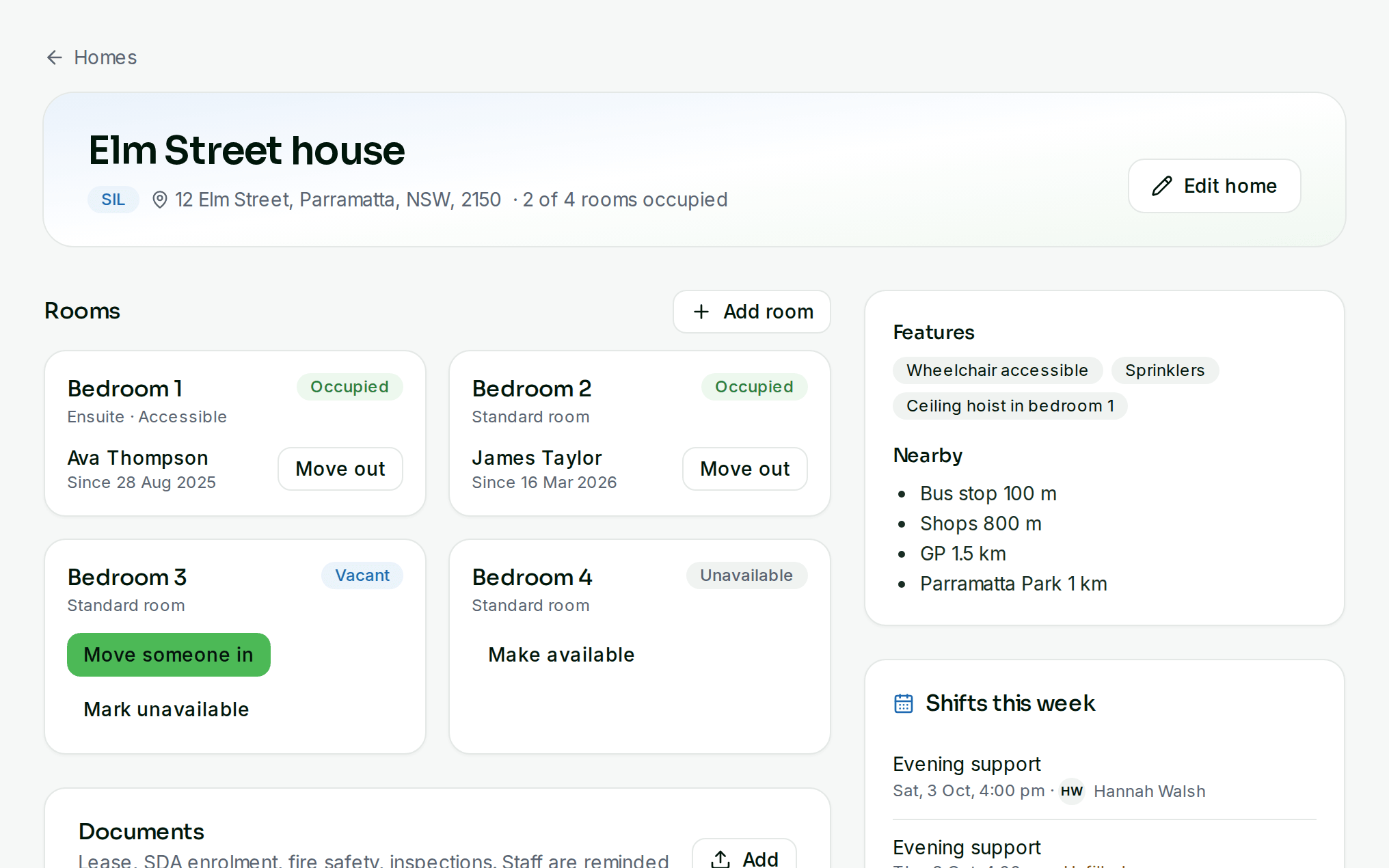Click the Elm Street house title
1389x868 pixels.
tap(247, 150)
